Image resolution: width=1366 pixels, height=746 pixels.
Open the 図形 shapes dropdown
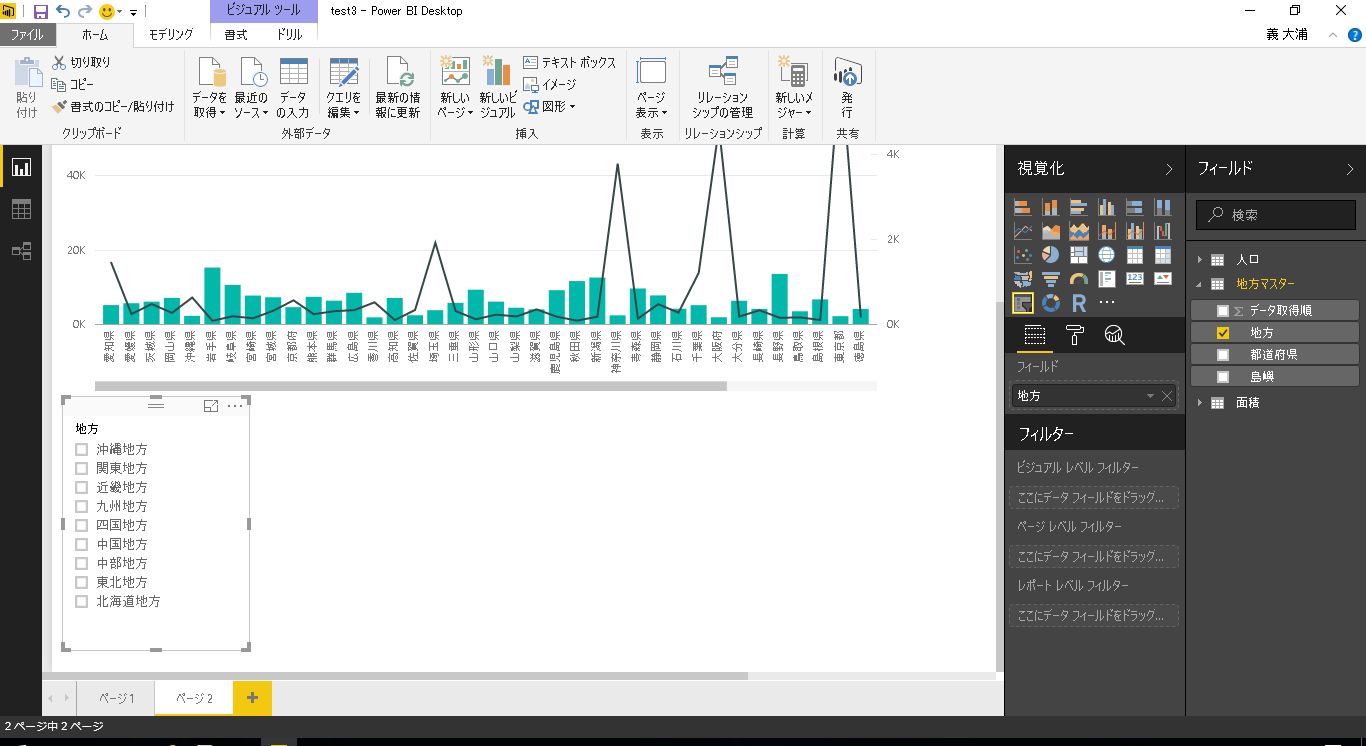[x=550, y=106]
